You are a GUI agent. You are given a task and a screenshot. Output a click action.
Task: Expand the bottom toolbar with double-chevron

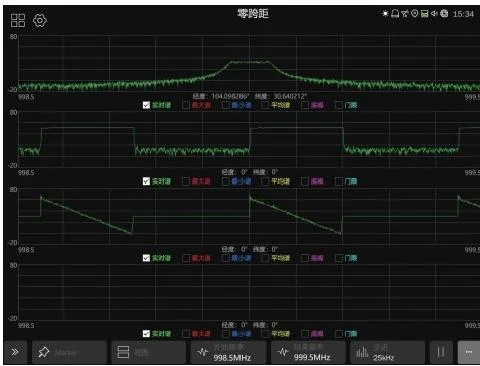point(15,352)
